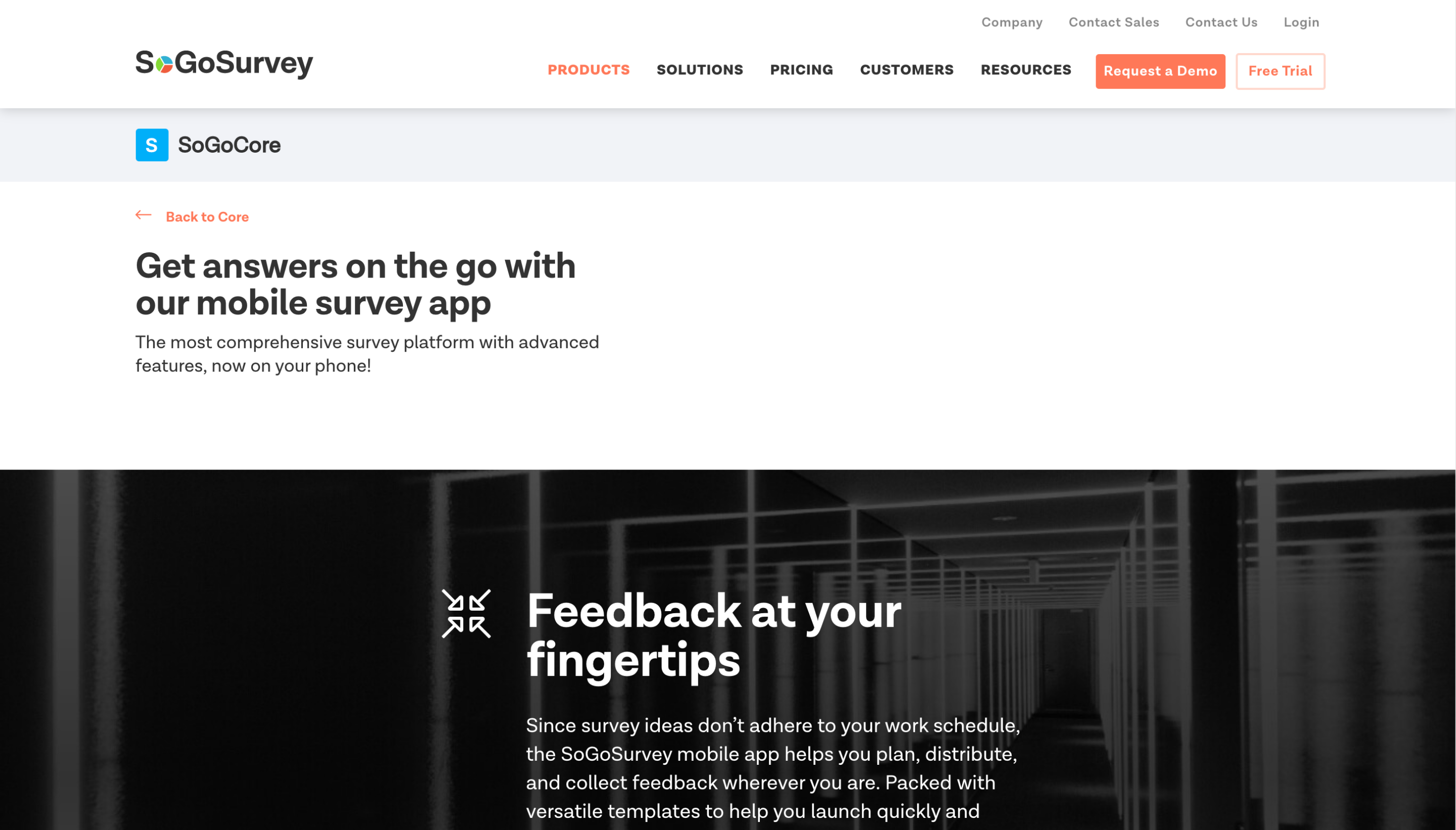Click the Free Trial button

(1280, 71)
